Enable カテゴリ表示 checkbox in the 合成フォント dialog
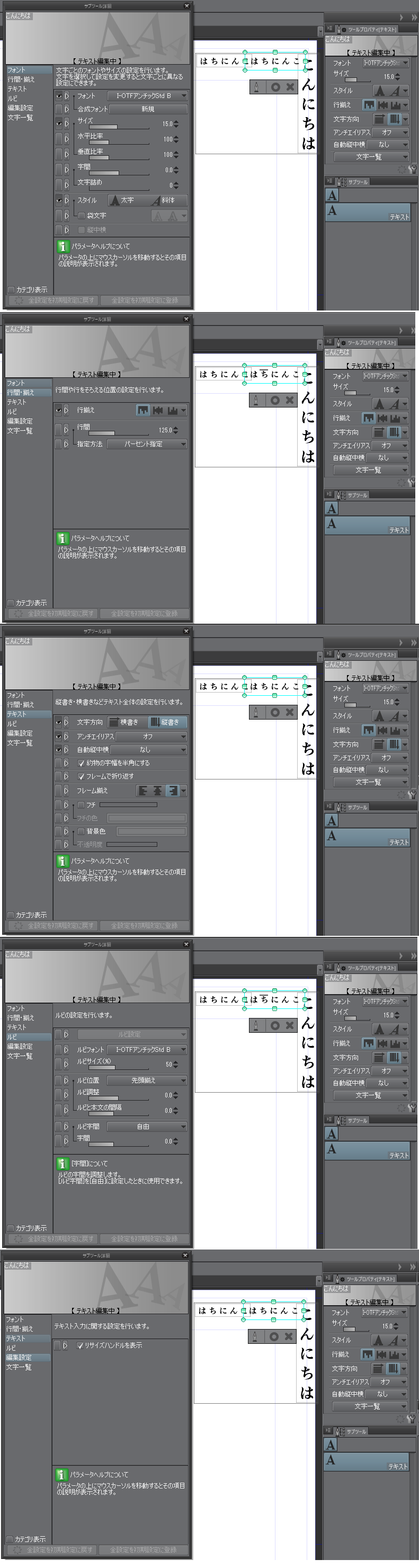The width and height of the screenshot is (419, 1568). pyautogui.click(x=11, y=290)
